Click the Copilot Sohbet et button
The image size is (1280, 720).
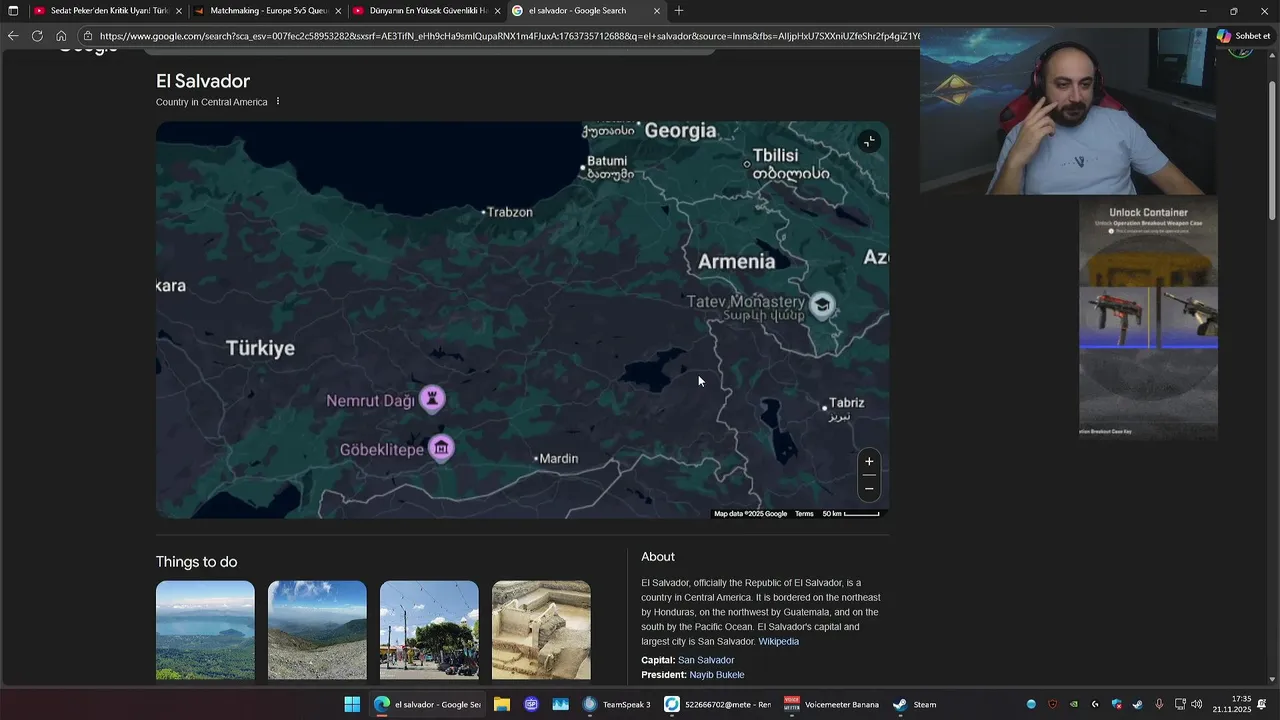point(1244,36)
